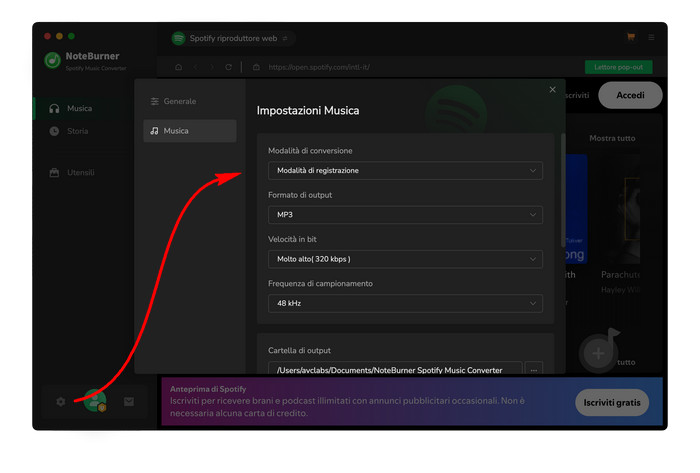Click the Iscriviti gratis button

point(612,402)
